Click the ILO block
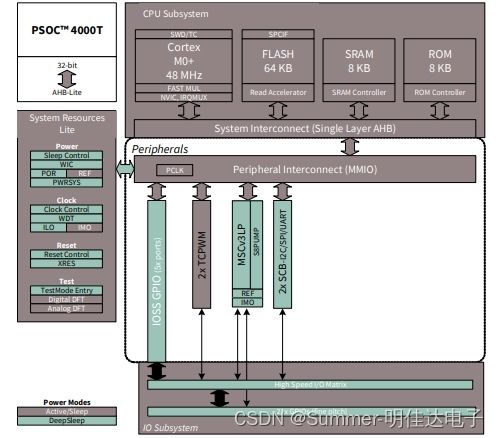This screenshot has height=438, width=499. coord(48,227)
